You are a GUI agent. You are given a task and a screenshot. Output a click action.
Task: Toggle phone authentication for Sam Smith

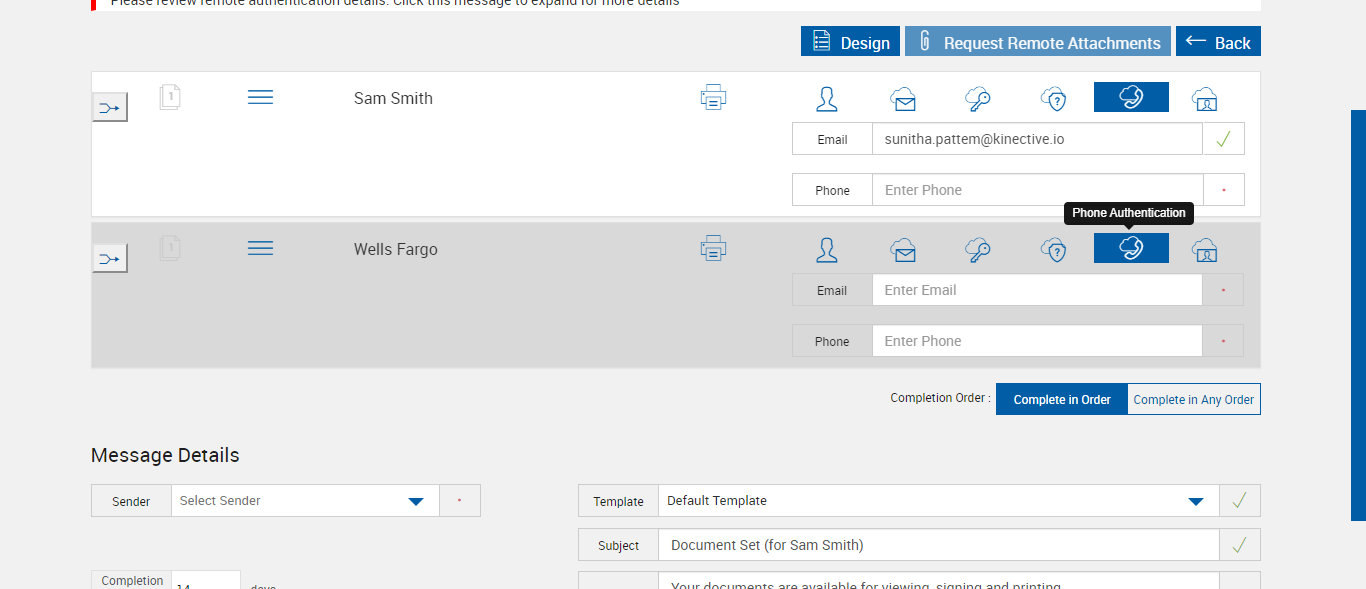coord(1131,97)
